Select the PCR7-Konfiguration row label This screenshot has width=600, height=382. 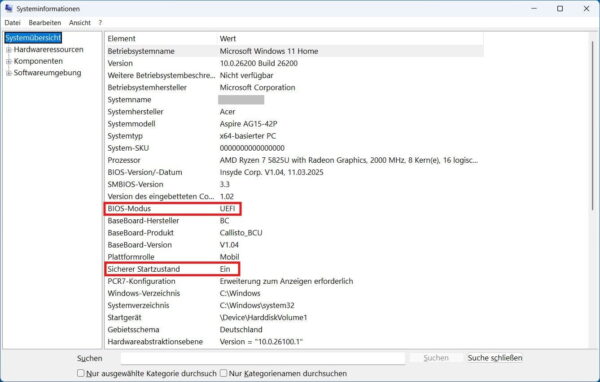click(x=141, y=281)
